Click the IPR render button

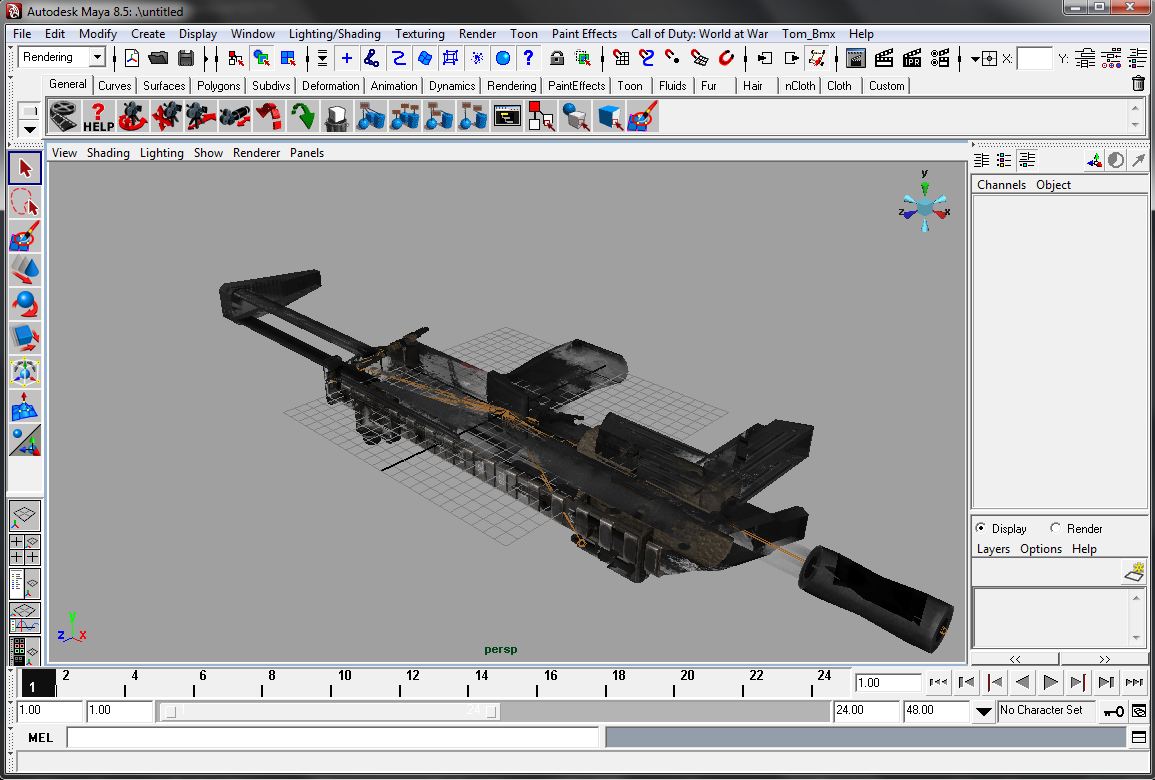(912, 58)
